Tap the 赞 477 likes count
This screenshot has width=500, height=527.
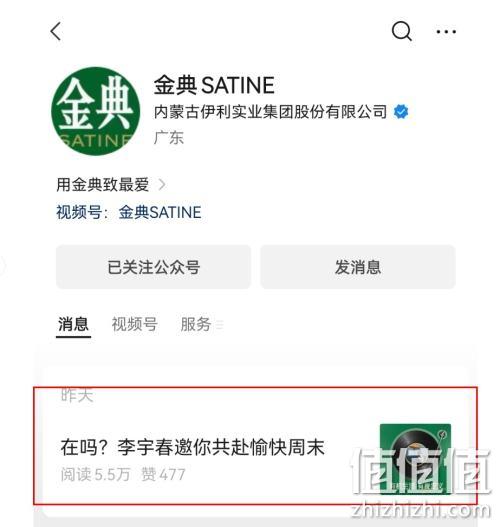click(163, 475)
